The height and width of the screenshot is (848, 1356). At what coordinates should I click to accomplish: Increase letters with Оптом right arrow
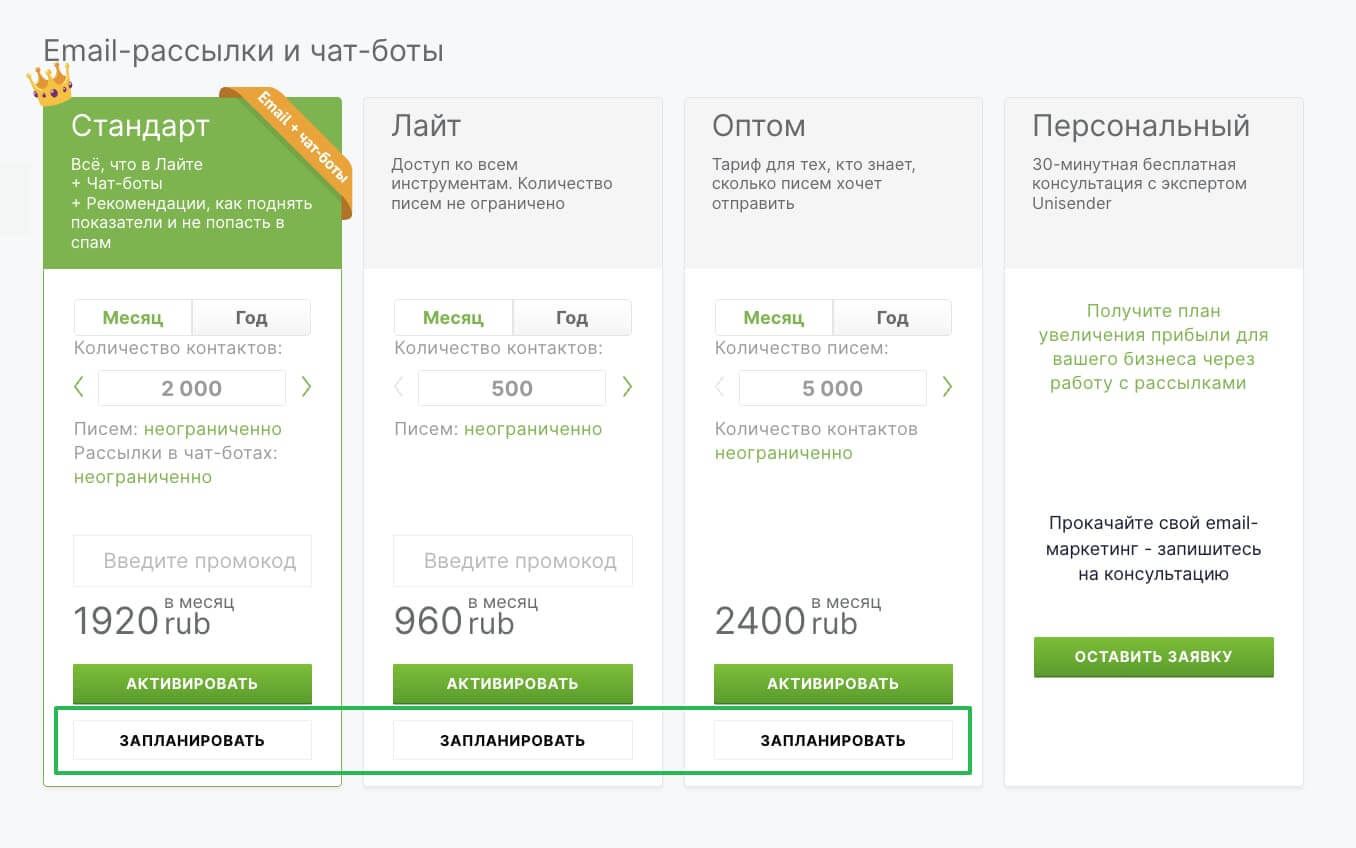tap(947, 387)
